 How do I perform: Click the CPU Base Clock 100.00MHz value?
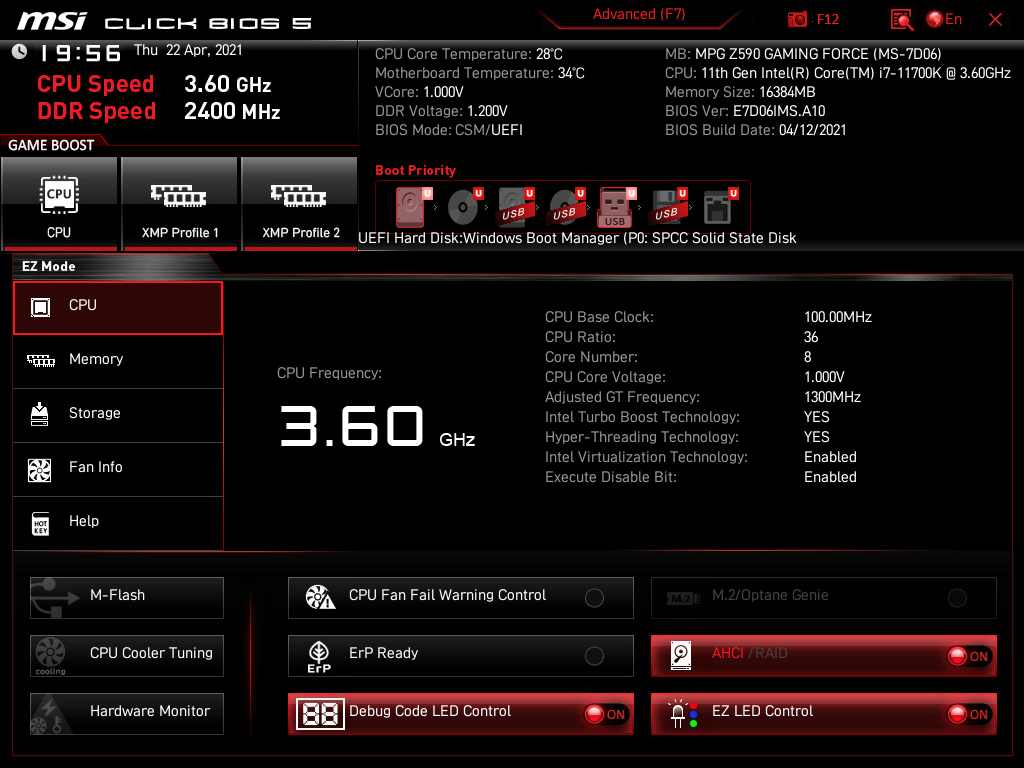coord(838,317)
